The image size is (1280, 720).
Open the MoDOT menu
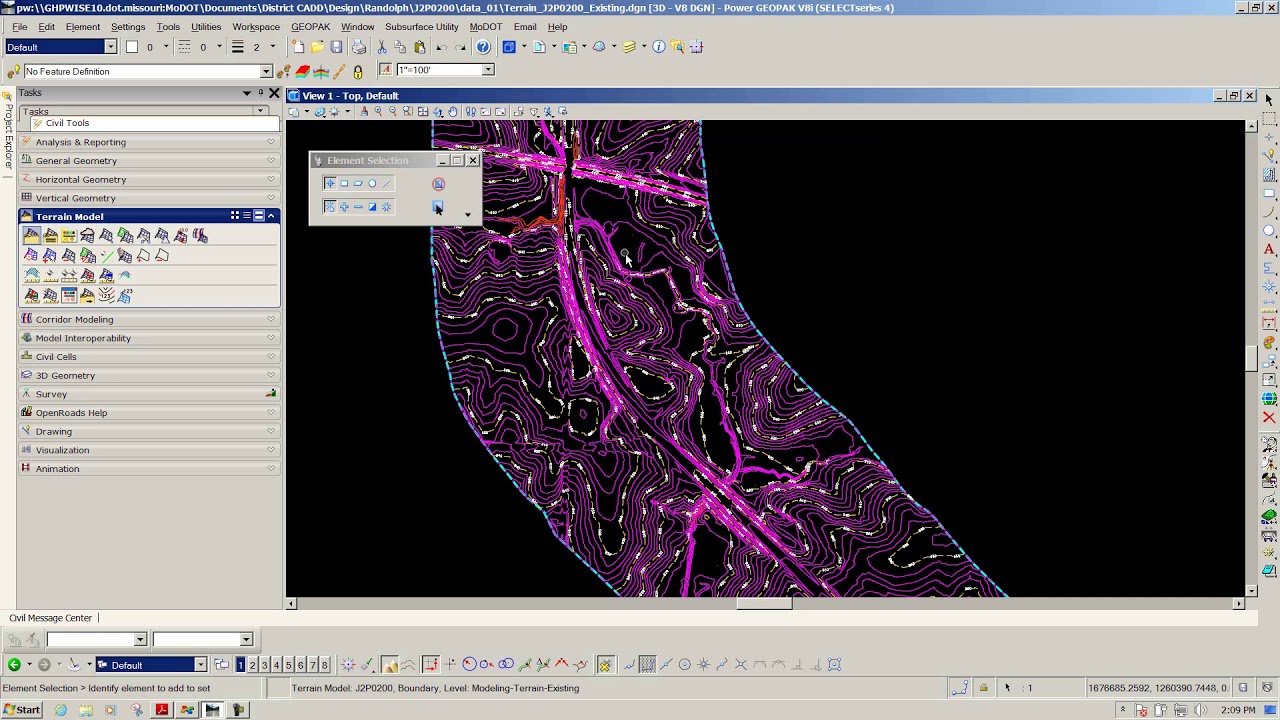point(486,27)
